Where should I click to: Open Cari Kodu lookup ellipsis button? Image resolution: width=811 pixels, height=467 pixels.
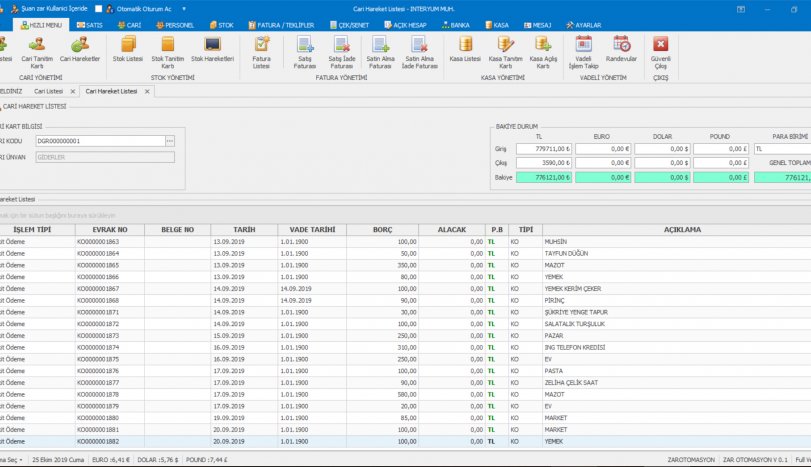170,141
